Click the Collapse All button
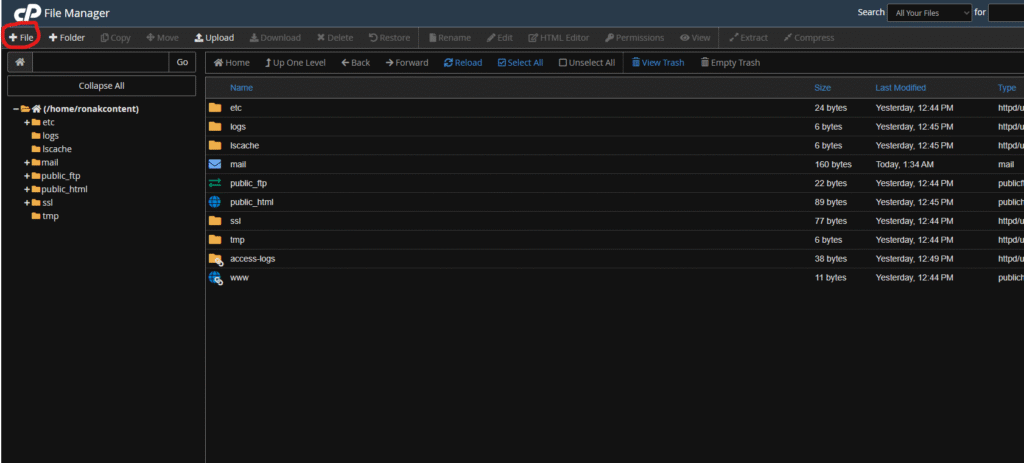This screenshot has width=1024, height=463. coord(101,86)
